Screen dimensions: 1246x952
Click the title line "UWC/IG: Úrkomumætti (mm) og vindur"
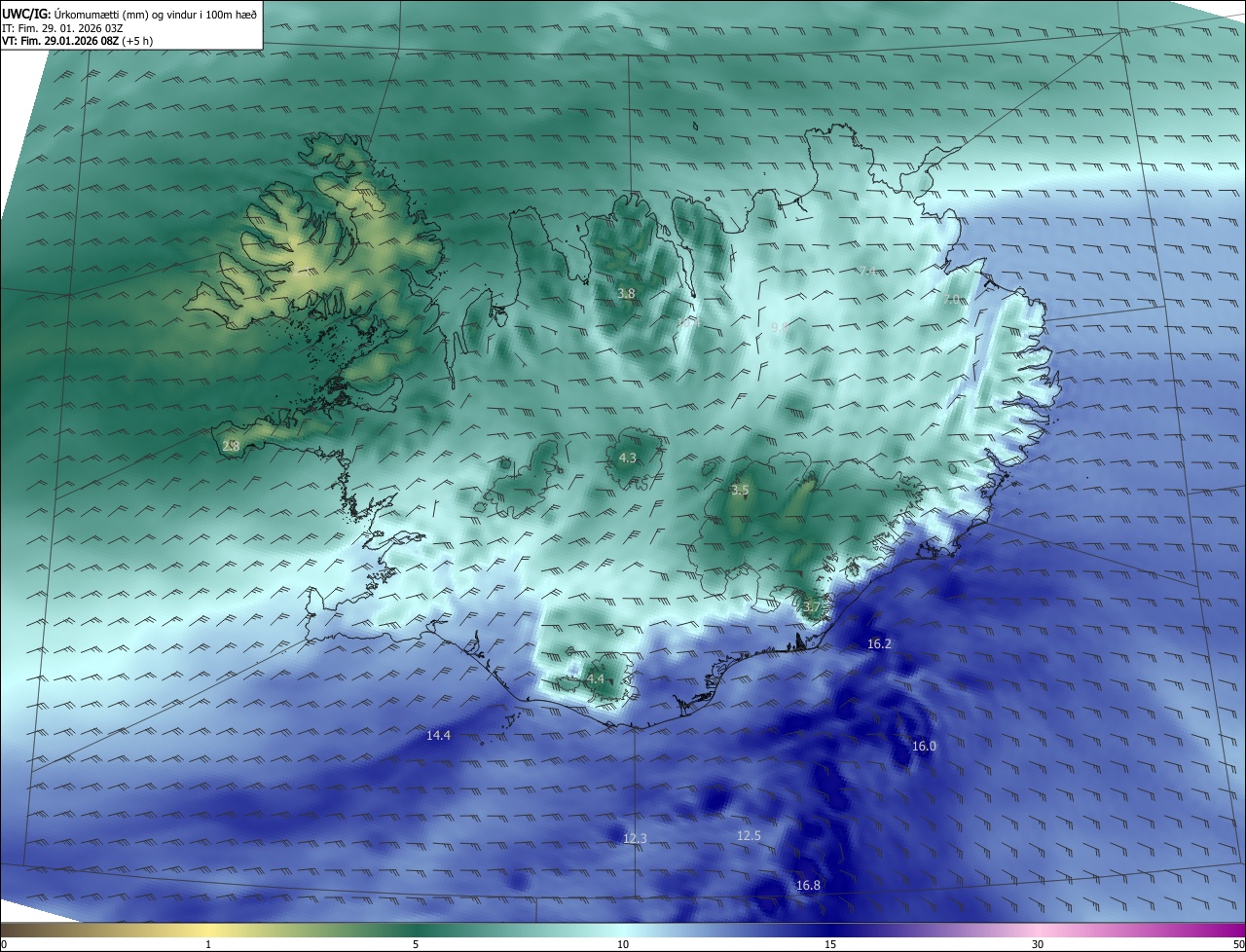click(x=129, y=14)
